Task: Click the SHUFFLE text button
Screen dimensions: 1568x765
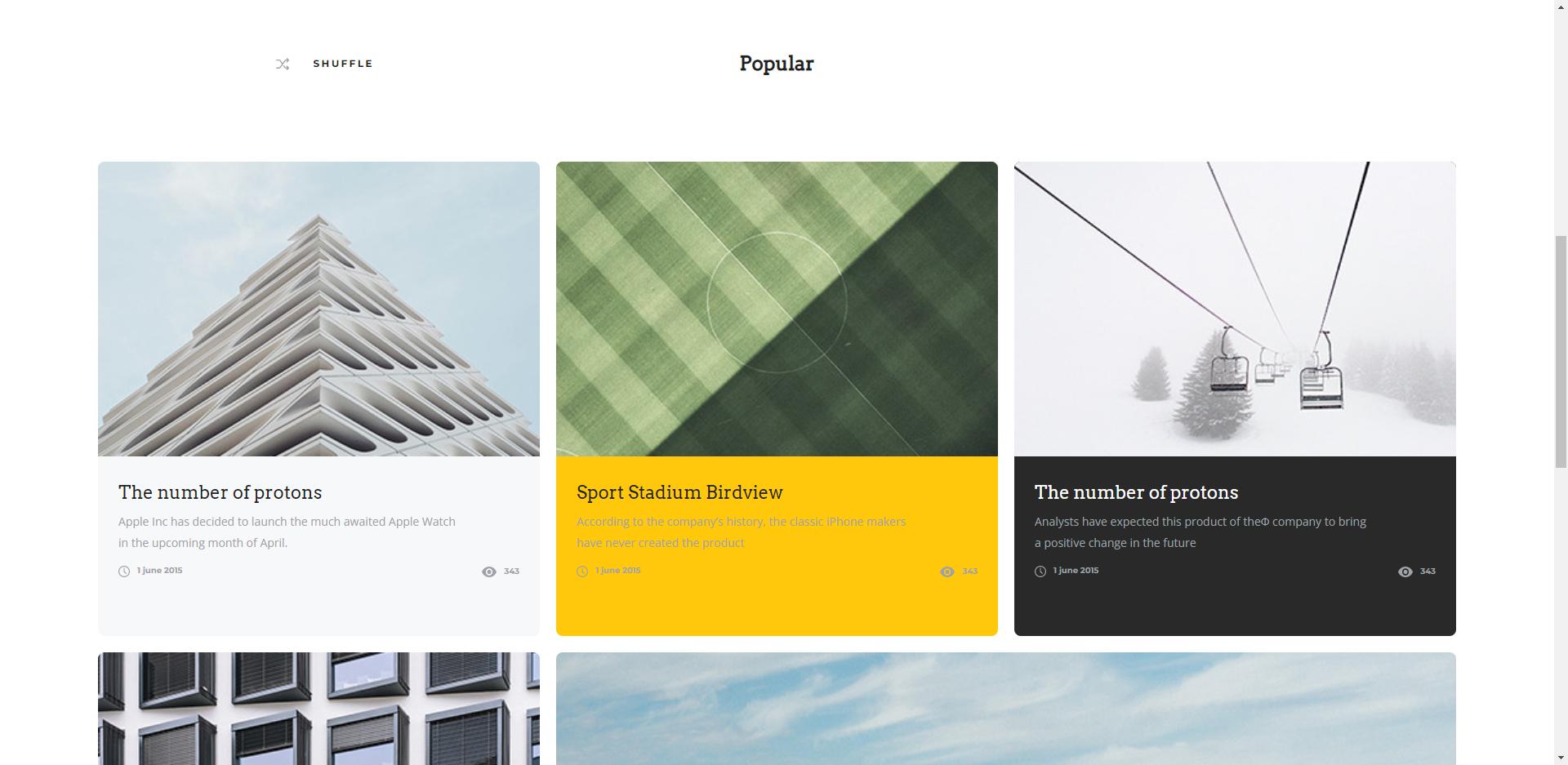Action: pos(343,64)
